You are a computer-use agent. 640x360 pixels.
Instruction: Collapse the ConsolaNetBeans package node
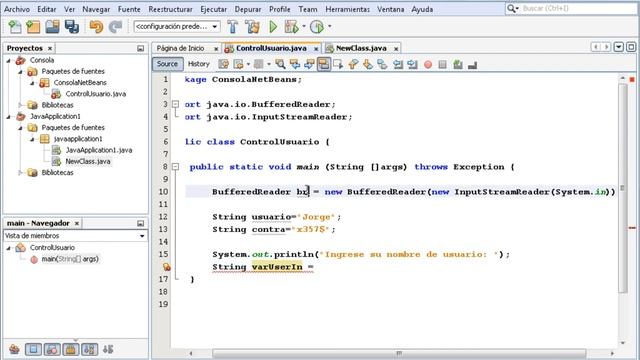32,83
